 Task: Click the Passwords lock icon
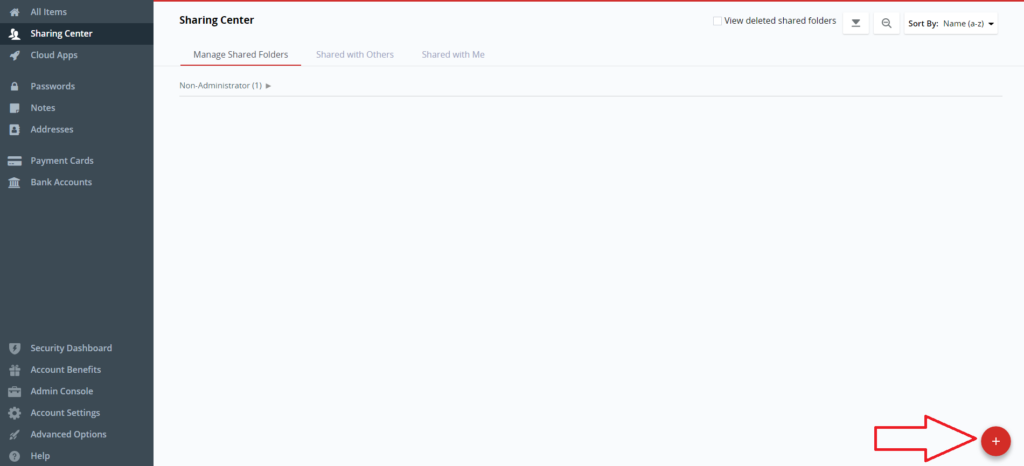[x=14, y=86]
